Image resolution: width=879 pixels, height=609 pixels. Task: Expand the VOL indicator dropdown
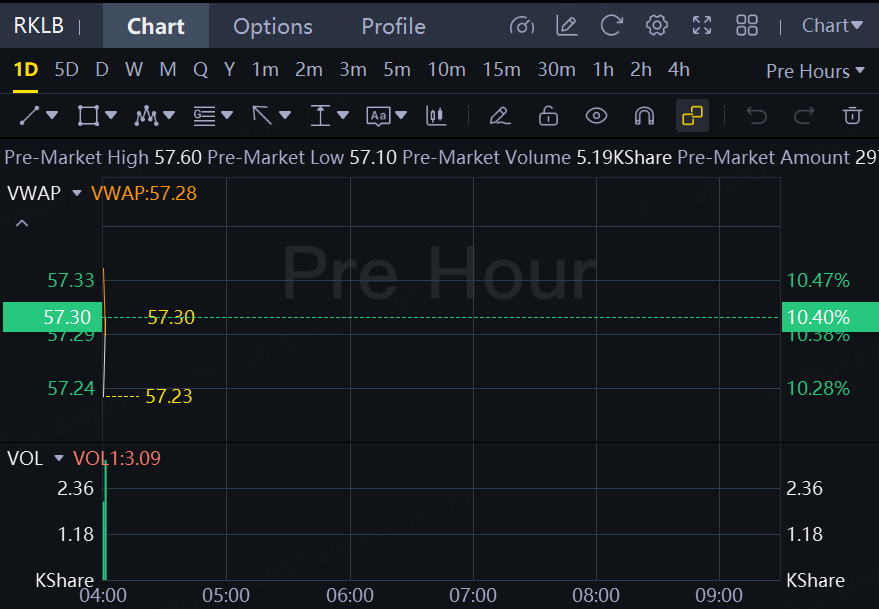(x=59, y=458)
